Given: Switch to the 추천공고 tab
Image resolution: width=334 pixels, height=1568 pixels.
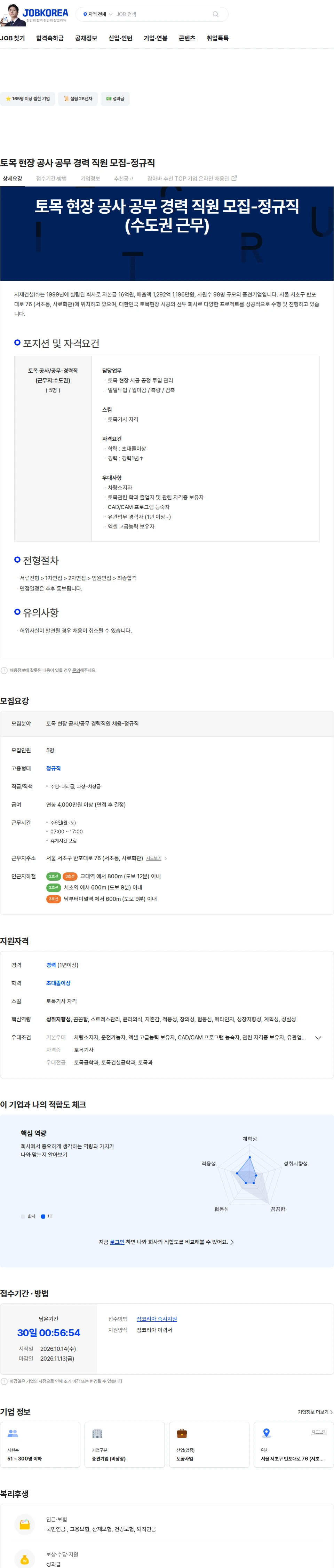Looking at the screenshot, I should click(124, 179).
